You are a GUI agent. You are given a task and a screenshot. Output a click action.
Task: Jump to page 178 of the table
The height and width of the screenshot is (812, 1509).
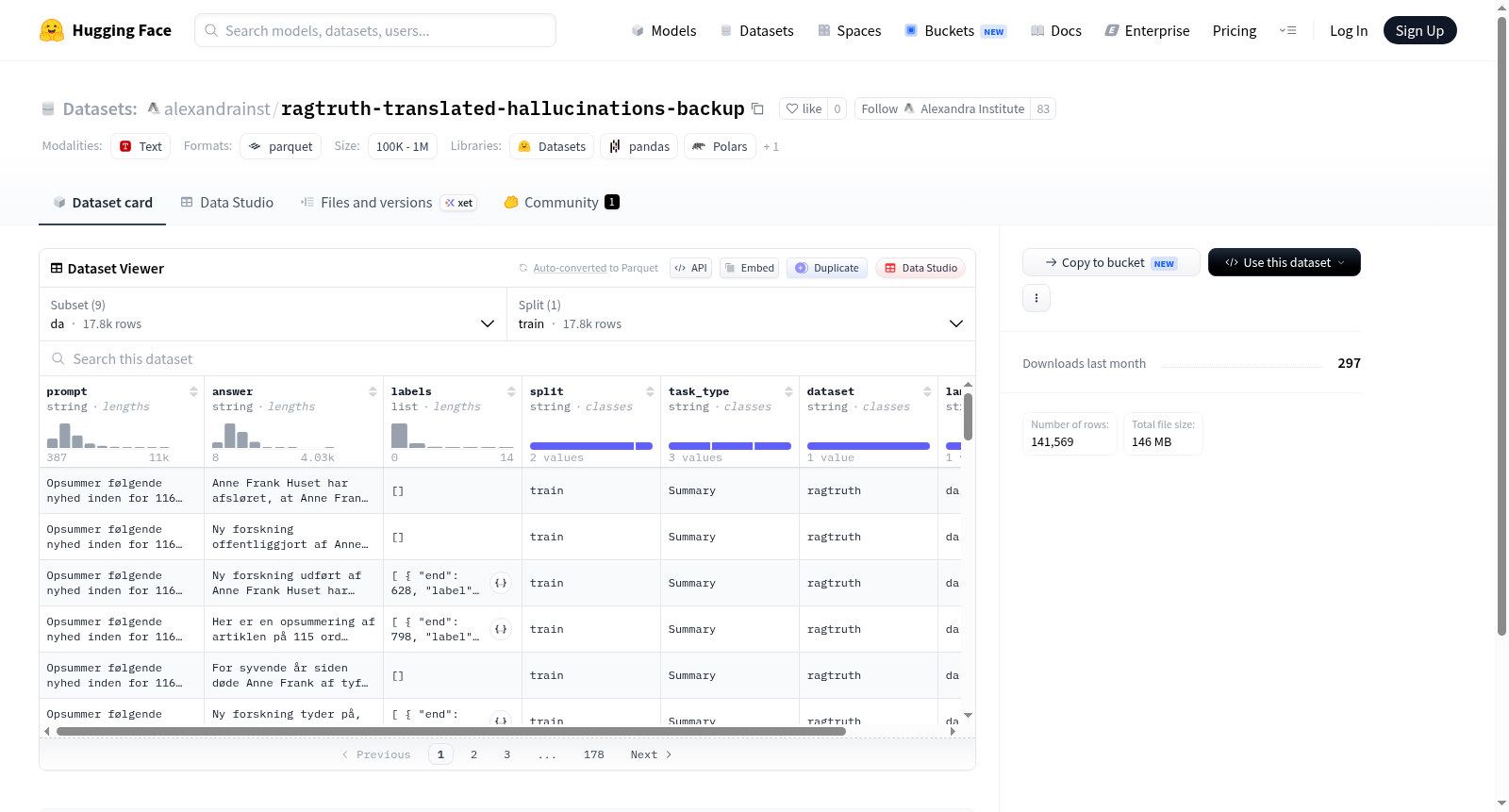pos(593,754)
